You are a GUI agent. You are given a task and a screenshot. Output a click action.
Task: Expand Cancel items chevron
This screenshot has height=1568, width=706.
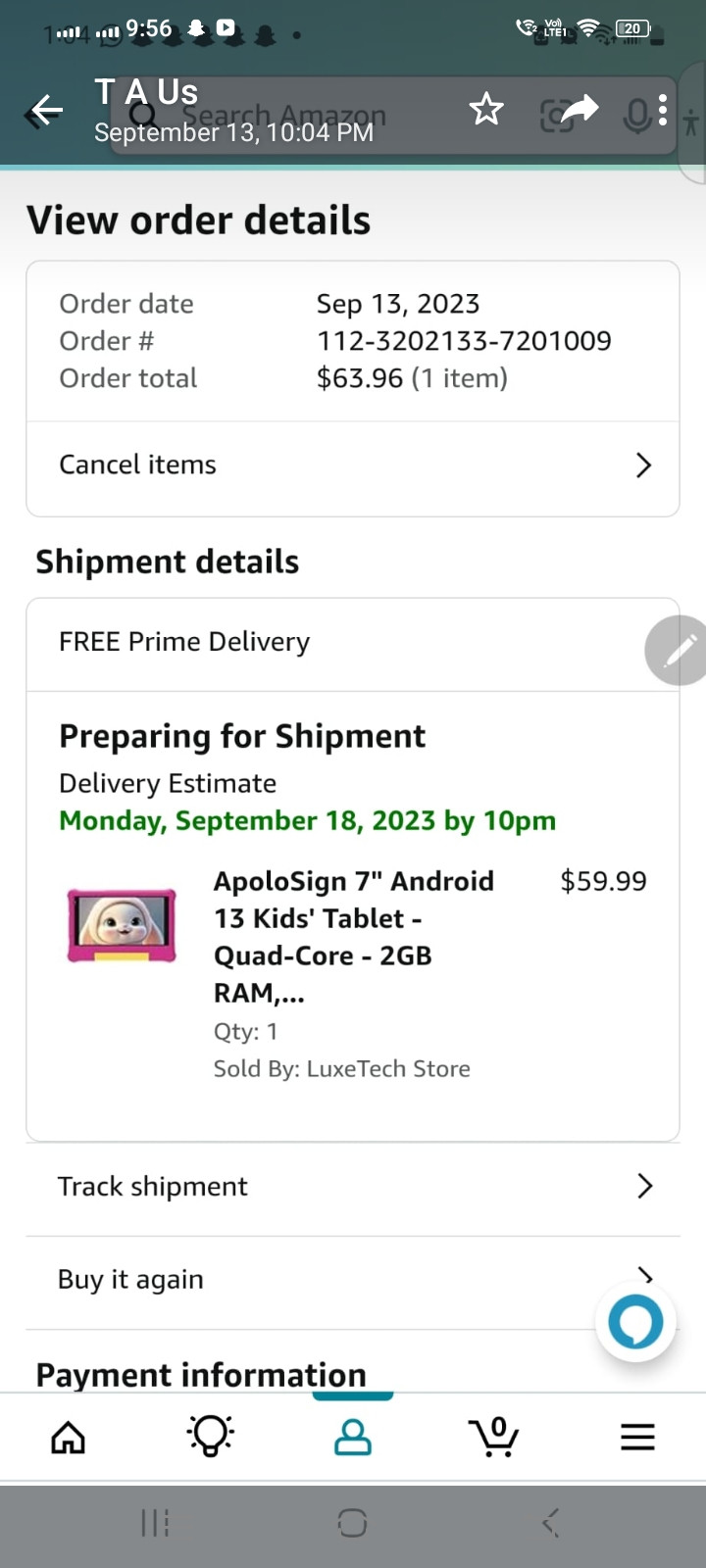643,465
